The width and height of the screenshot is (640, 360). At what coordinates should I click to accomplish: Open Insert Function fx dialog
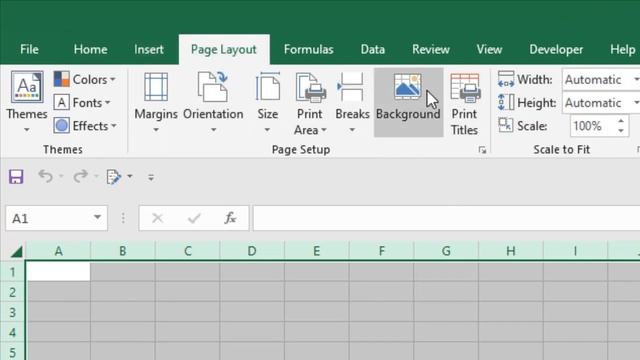[x=230, y=218]
